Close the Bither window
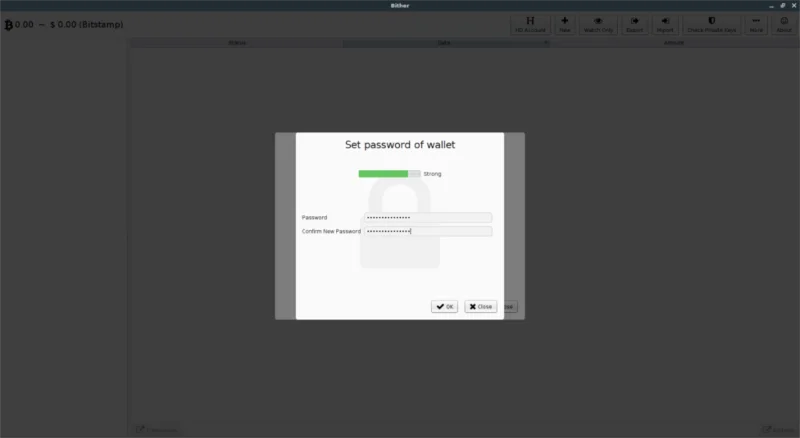This screenshot has width=800, height=438. [794, 6]
